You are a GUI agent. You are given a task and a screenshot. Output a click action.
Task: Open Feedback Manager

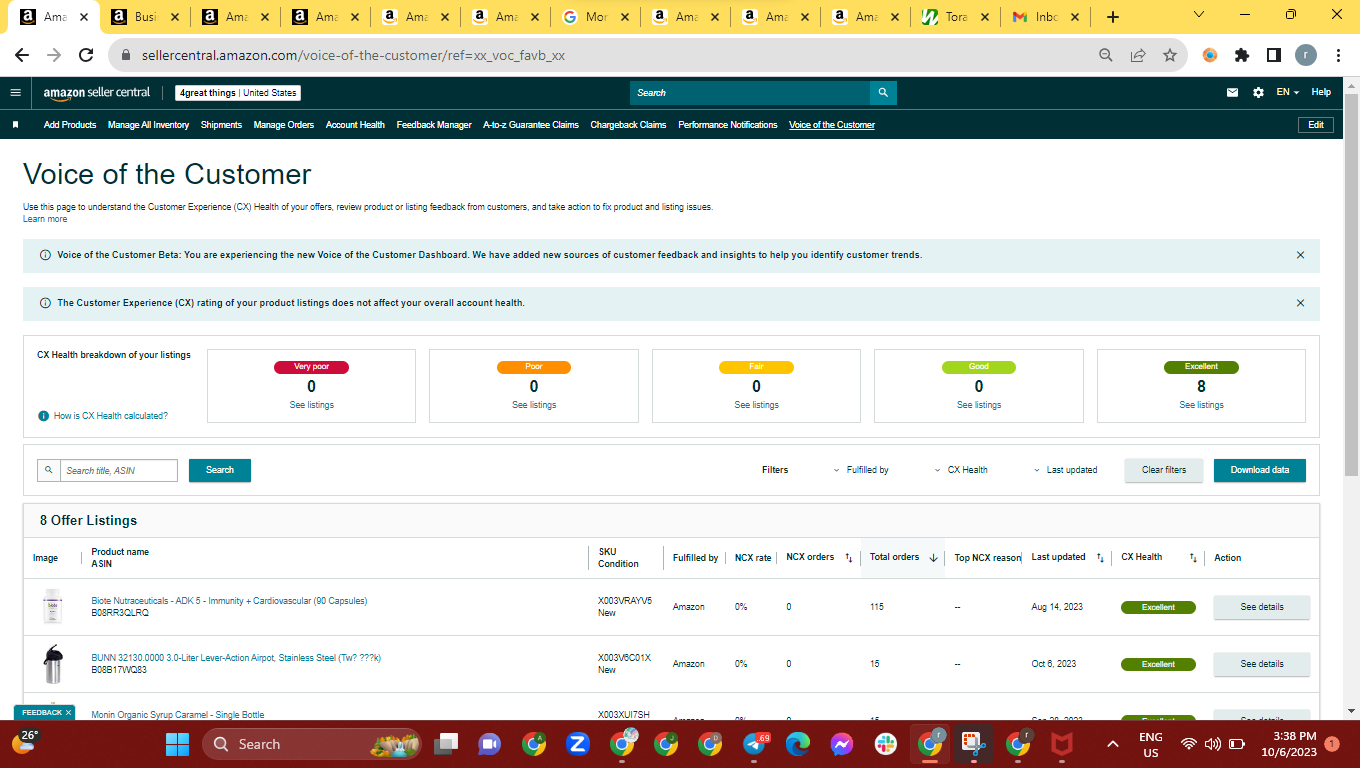[x=434, y=125]
